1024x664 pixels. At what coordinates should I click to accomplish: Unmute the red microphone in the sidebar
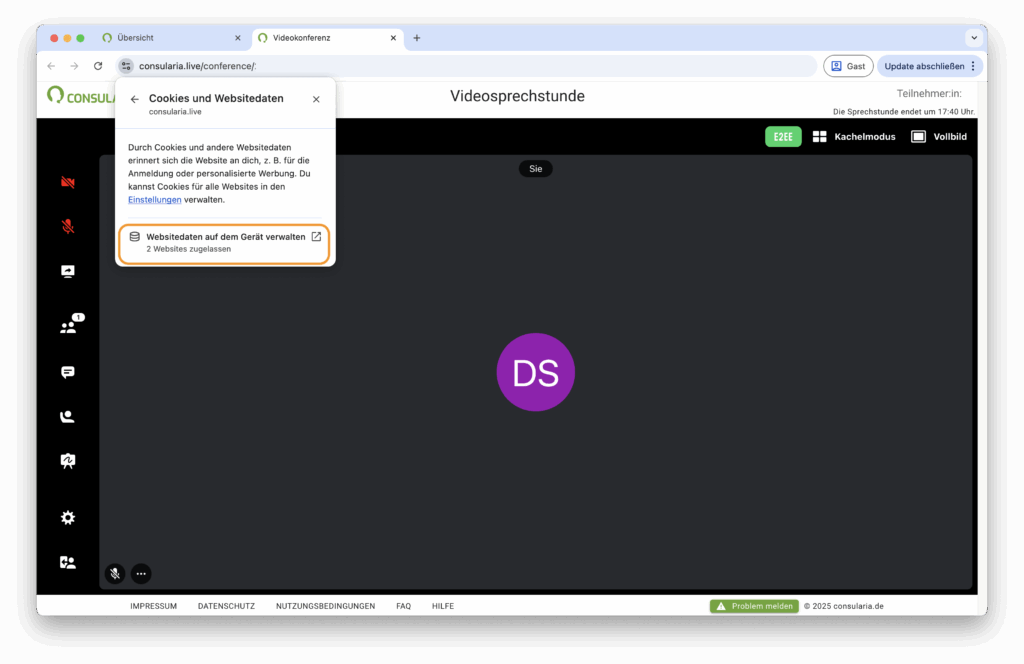68,227
